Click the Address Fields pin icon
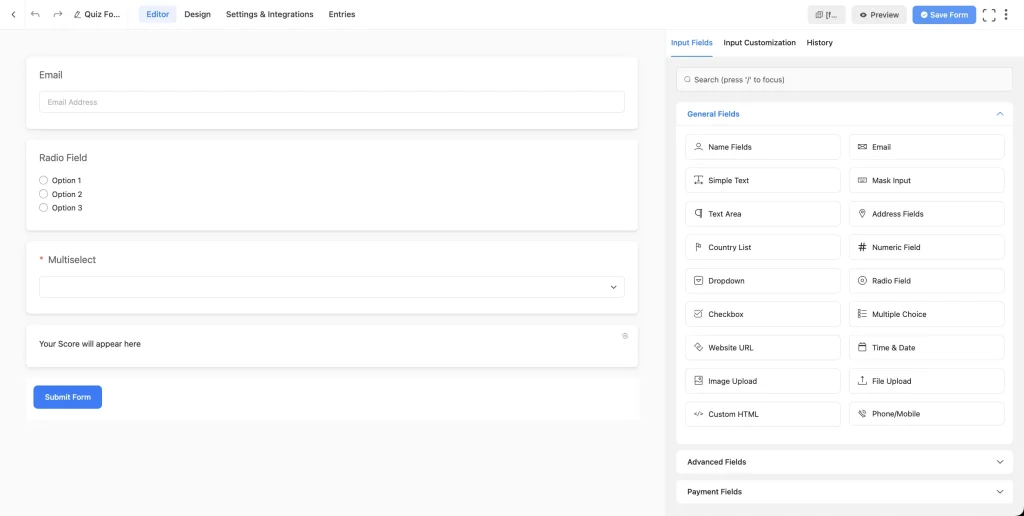This screenshot has width=1024, height=516. pos(862,214)
